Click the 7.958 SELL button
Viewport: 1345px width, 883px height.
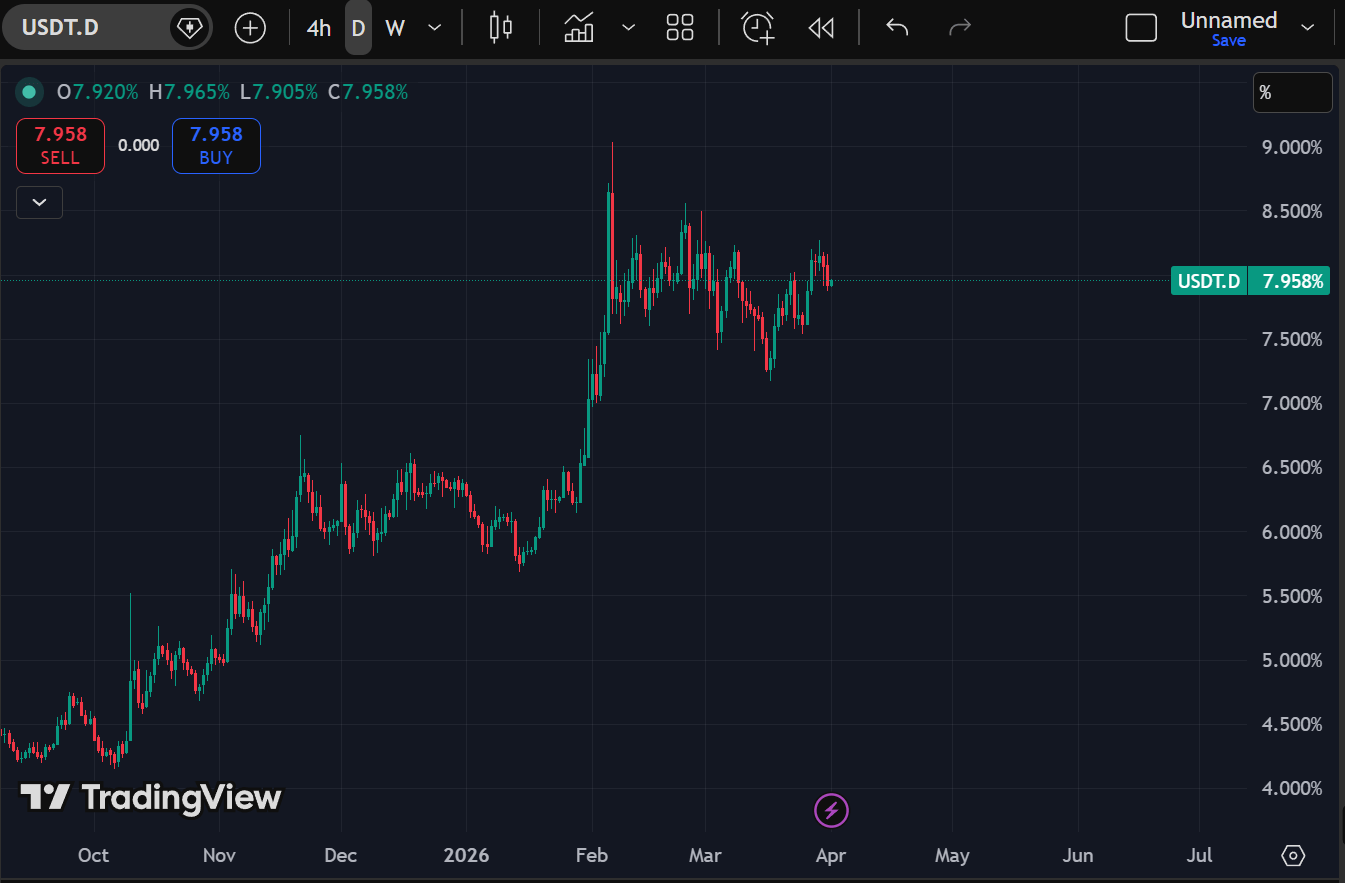tap(60, 146)
